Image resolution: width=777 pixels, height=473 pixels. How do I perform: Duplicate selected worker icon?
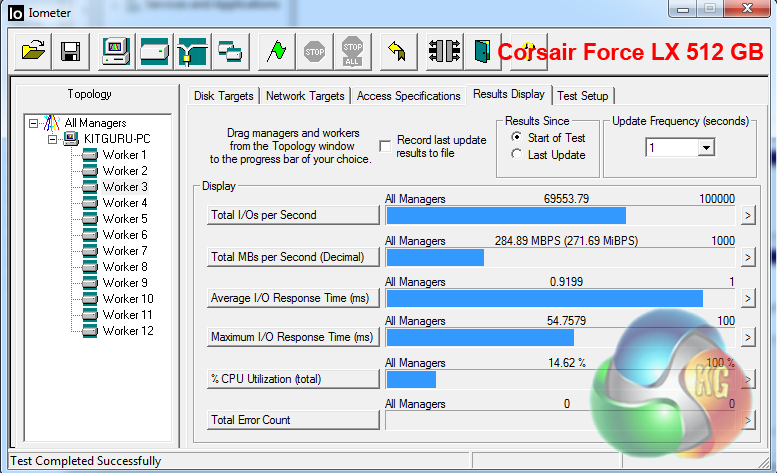point(230,52)
